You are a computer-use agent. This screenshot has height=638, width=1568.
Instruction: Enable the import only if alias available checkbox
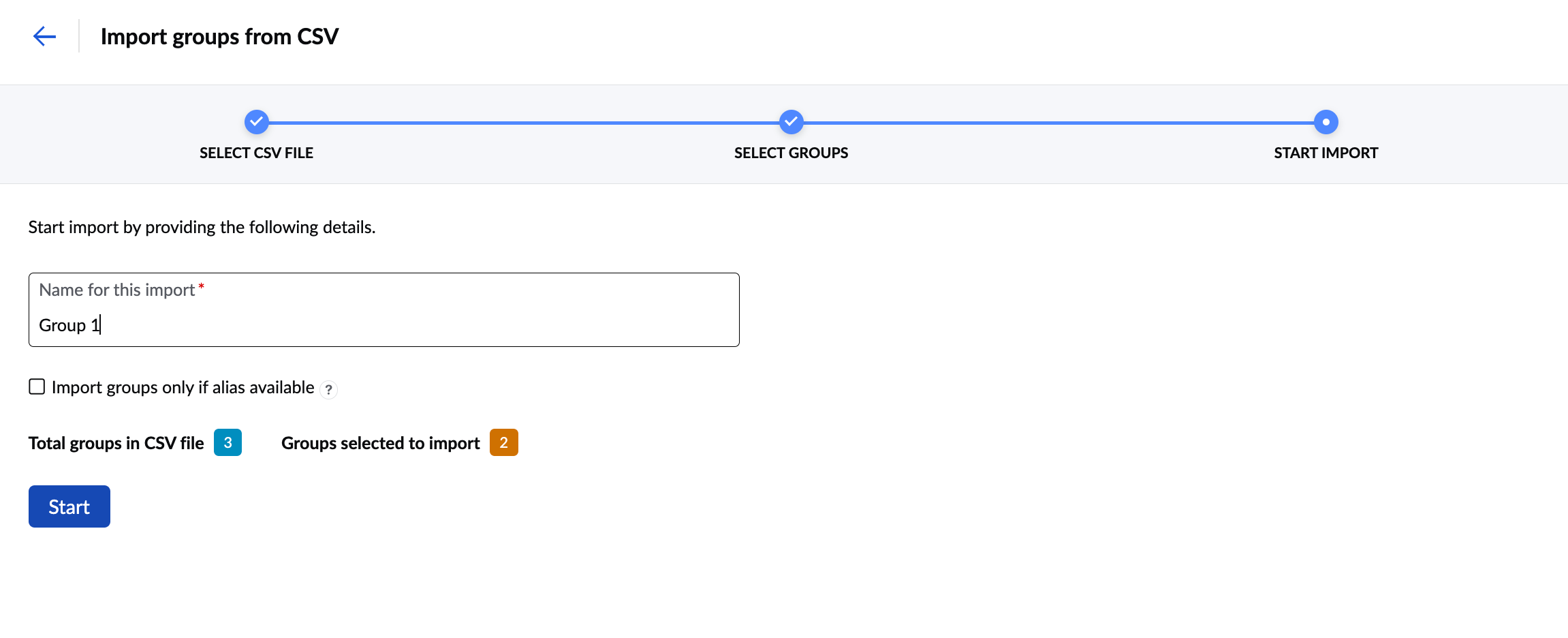[37, 387]
